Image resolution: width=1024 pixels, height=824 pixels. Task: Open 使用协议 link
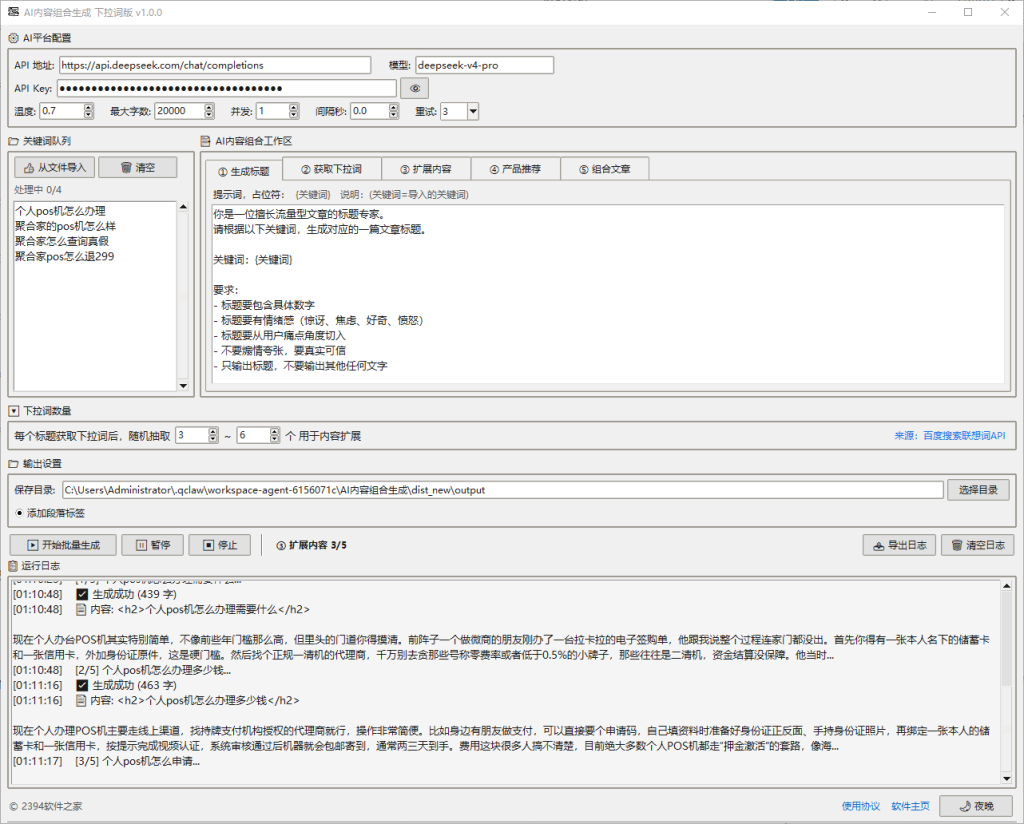click(861, 806)
